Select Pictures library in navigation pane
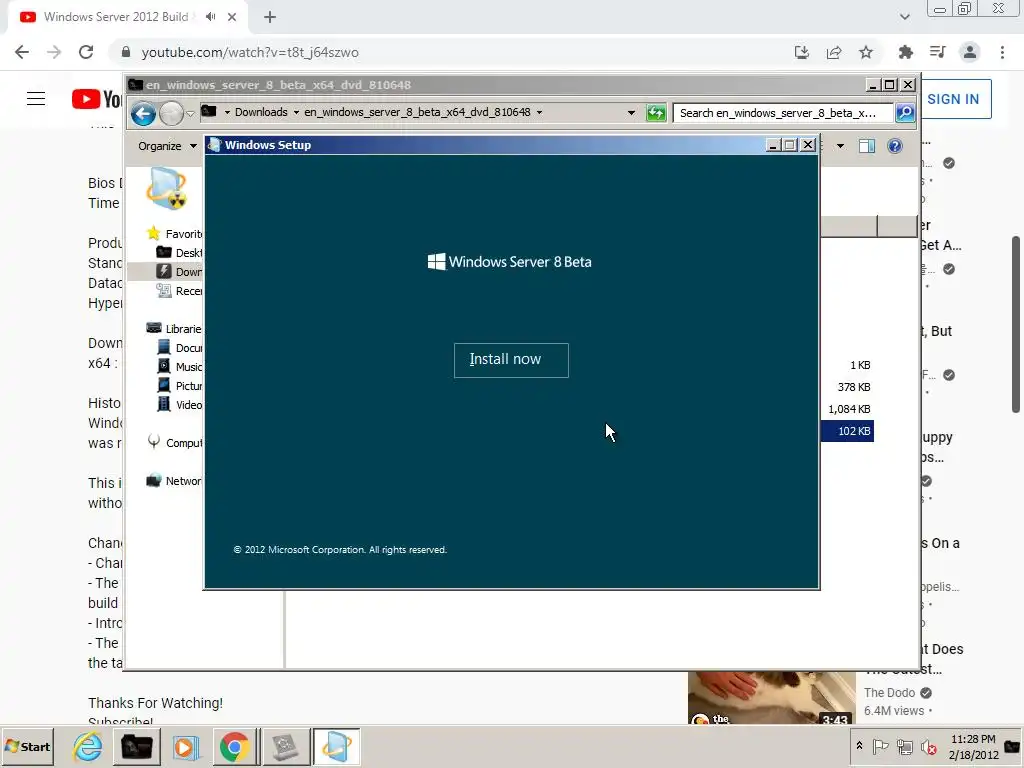 click(179, 385)
